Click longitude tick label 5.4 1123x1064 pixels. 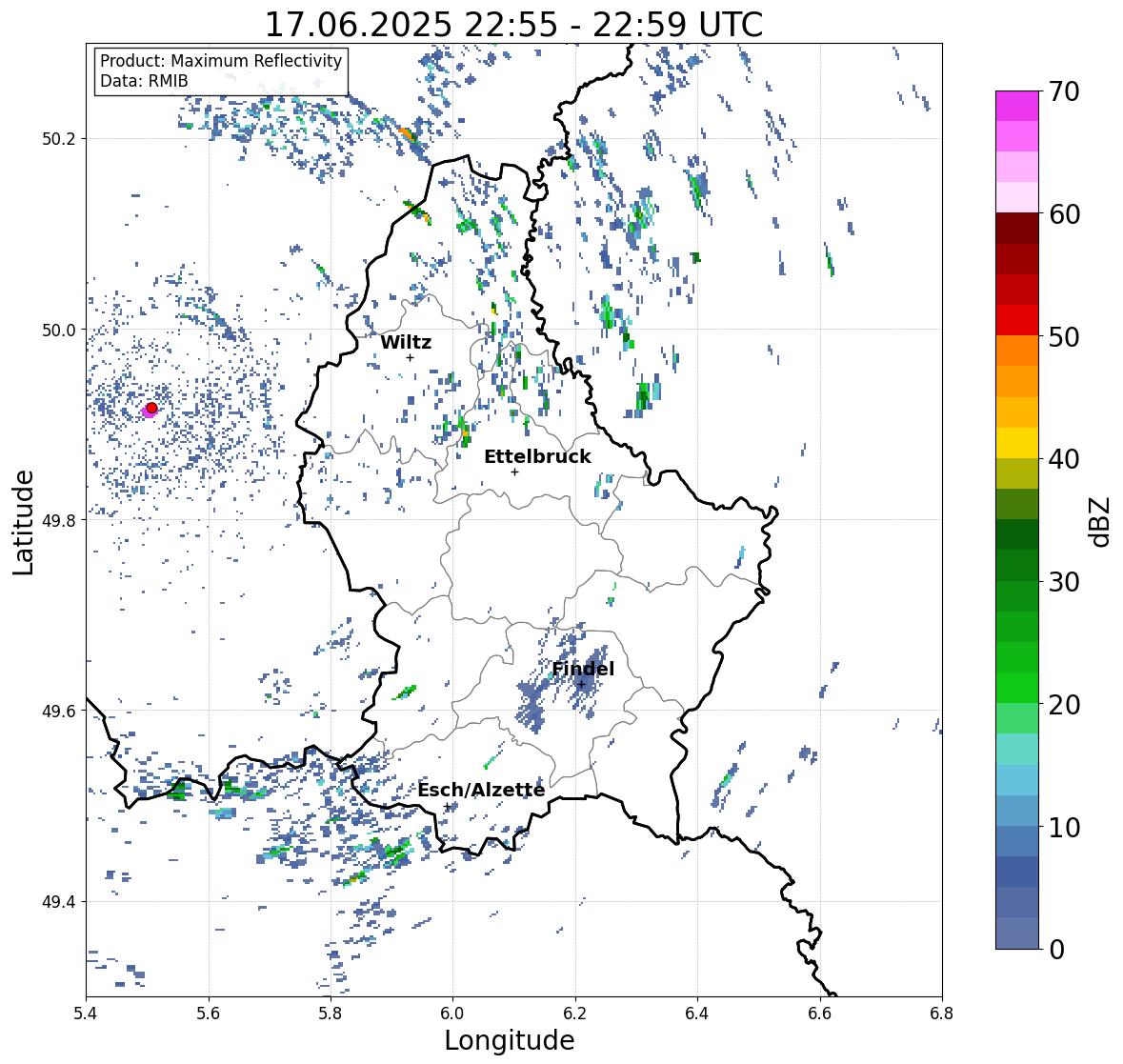point(87,1013)
